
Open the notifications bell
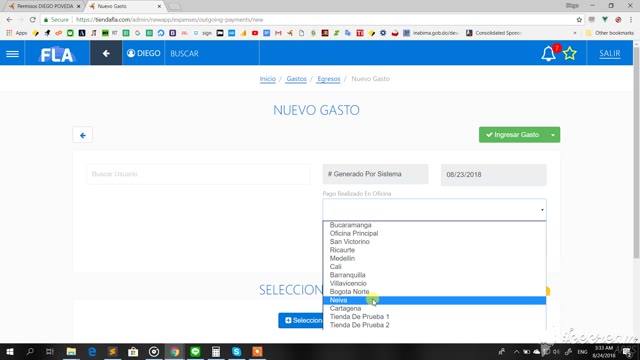548,53
